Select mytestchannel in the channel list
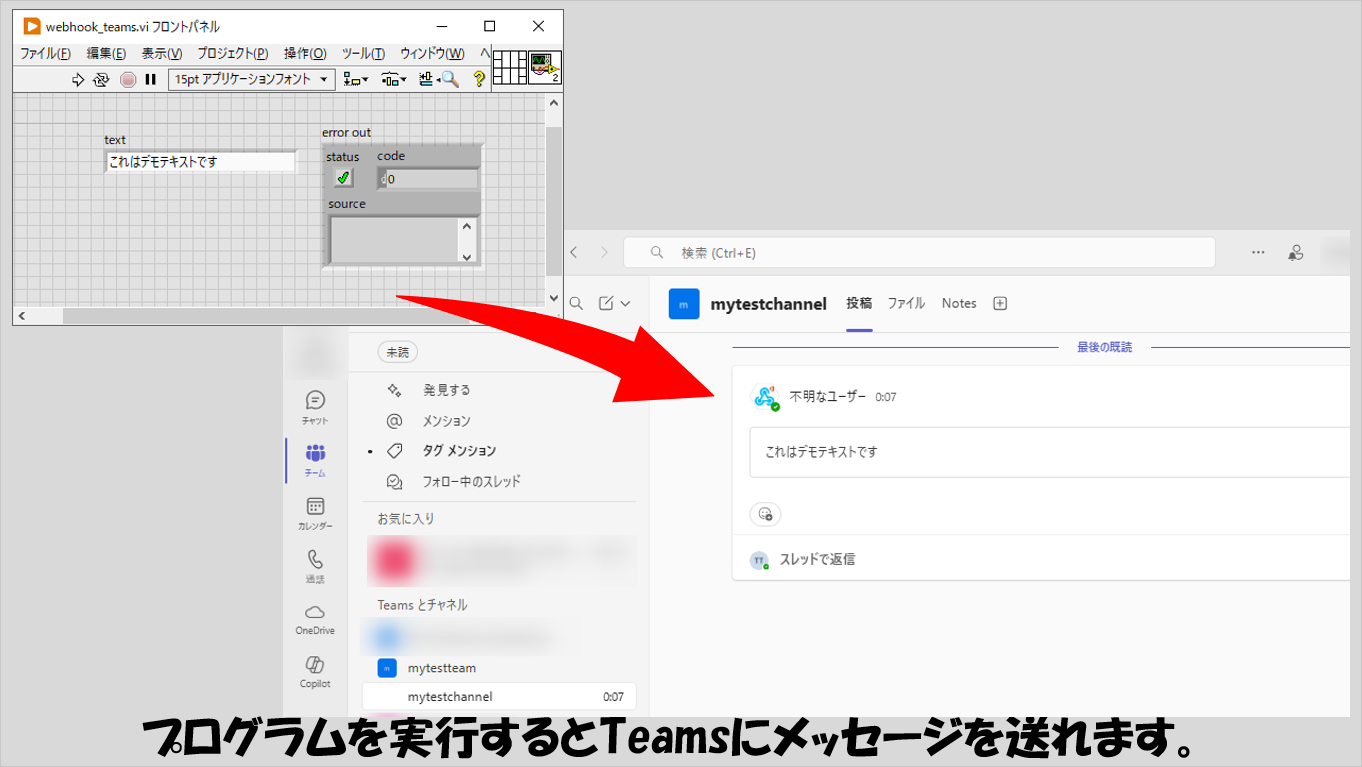Image resolution: width=1362 pixels, height=767 pixels. tap(499, 696)
